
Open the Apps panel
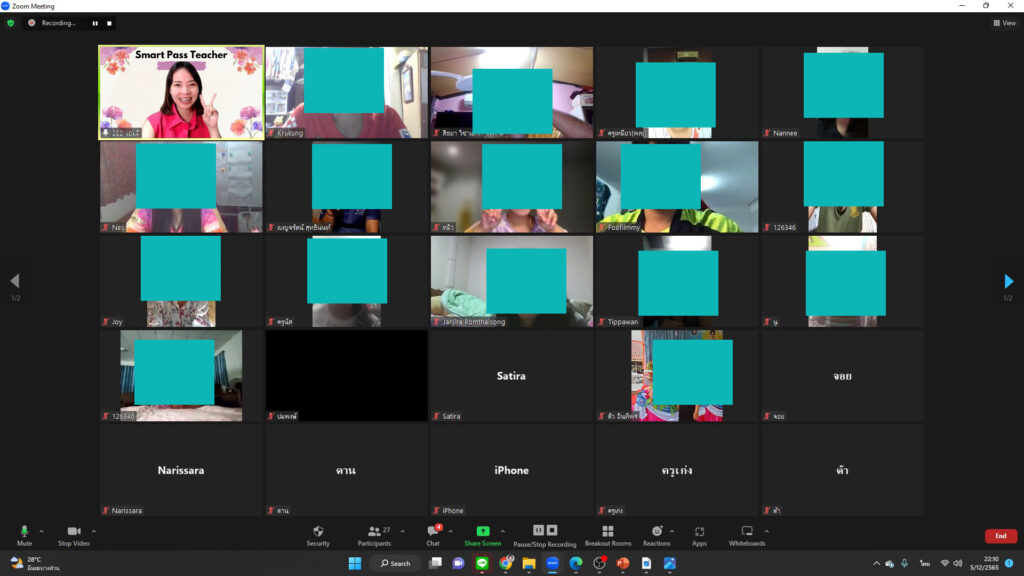[699, 535]
